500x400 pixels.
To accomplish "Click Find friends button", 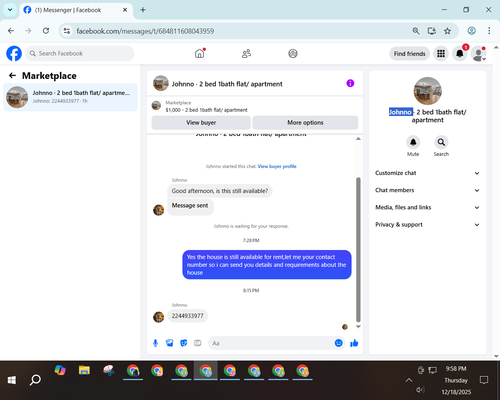I will [x=409, y=54].
